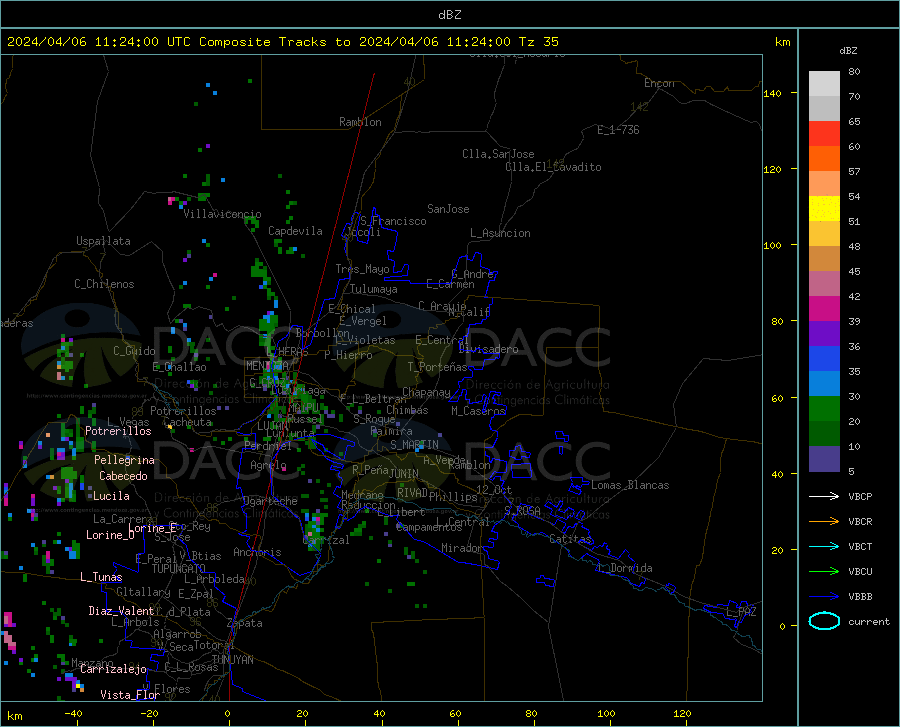Click the Uspallata map label

[x=103, y=241]
